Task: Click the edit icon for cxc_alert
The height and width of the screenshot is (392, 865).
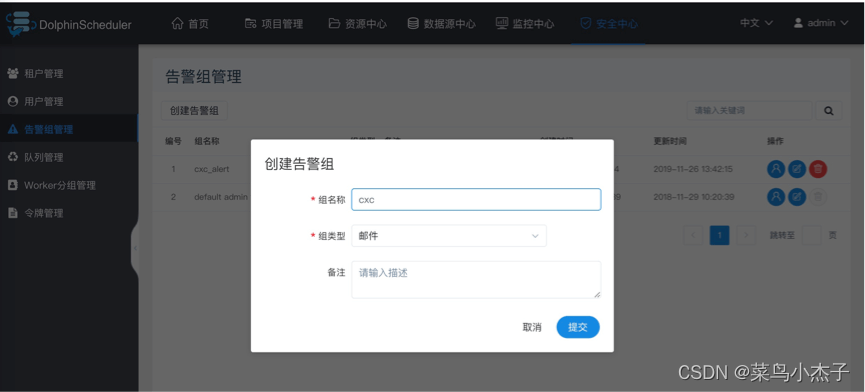Action: click(797, 169)
